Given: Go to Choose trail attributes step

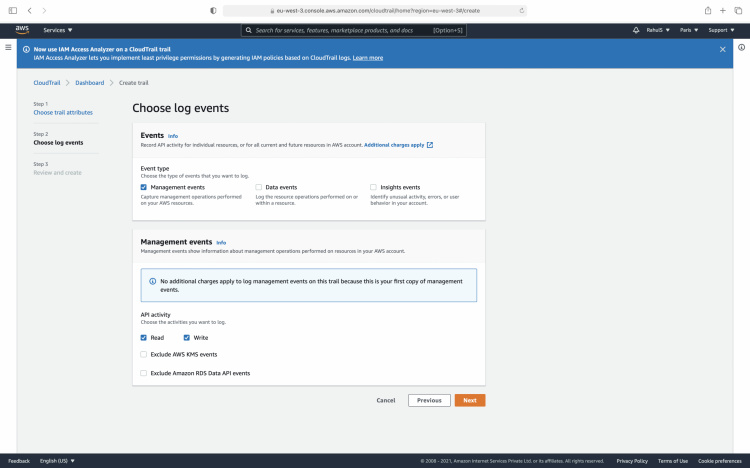Looking at the screenshot, I should point(57,112).
